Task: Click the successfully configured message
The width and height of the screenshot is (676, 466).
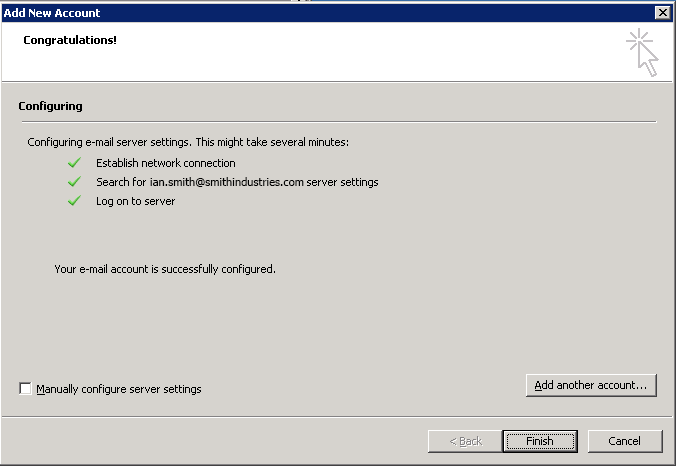Action: click(x=165, y=269)
